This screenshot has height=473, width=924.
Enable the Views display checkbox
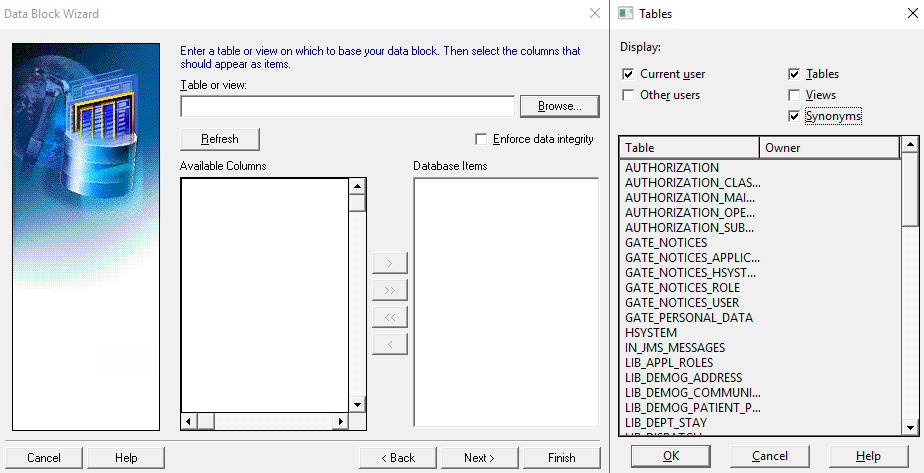[x=794, y=95]
